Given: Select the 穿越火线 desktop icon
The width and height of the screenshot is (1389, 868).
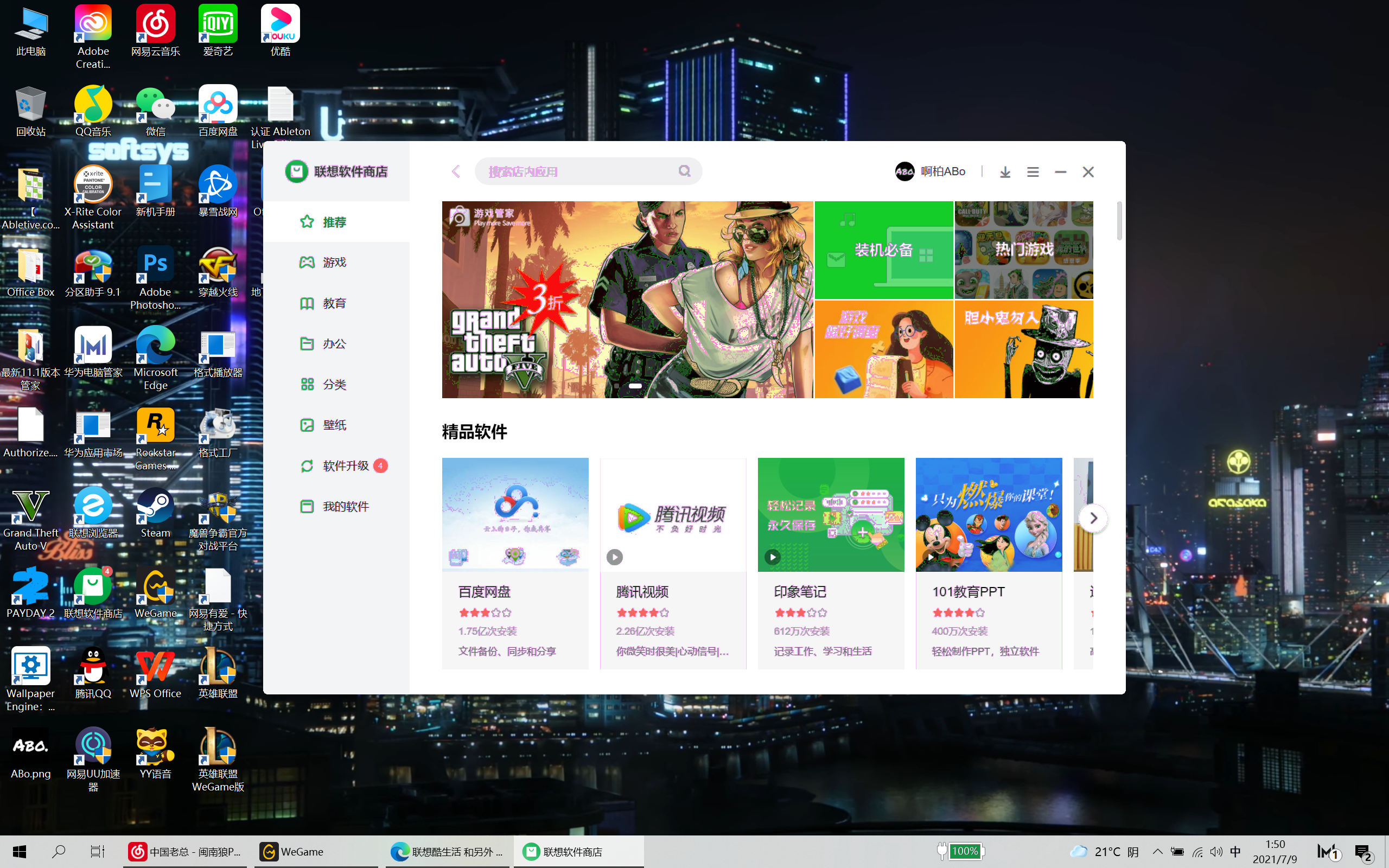Looking at the screenshot, I should tap(218, 272).
